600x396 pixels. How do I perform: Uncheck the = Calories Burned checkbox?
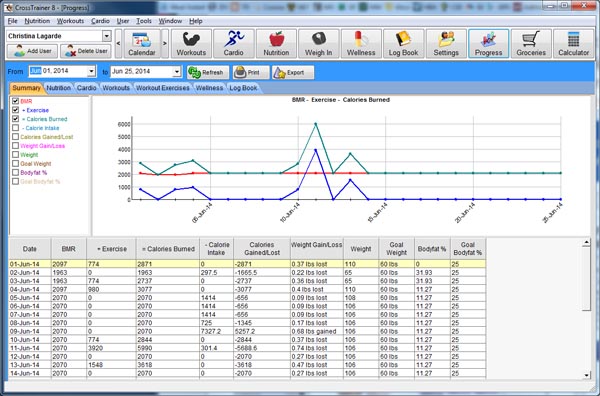pyautogui.click(x=16, y=119)
